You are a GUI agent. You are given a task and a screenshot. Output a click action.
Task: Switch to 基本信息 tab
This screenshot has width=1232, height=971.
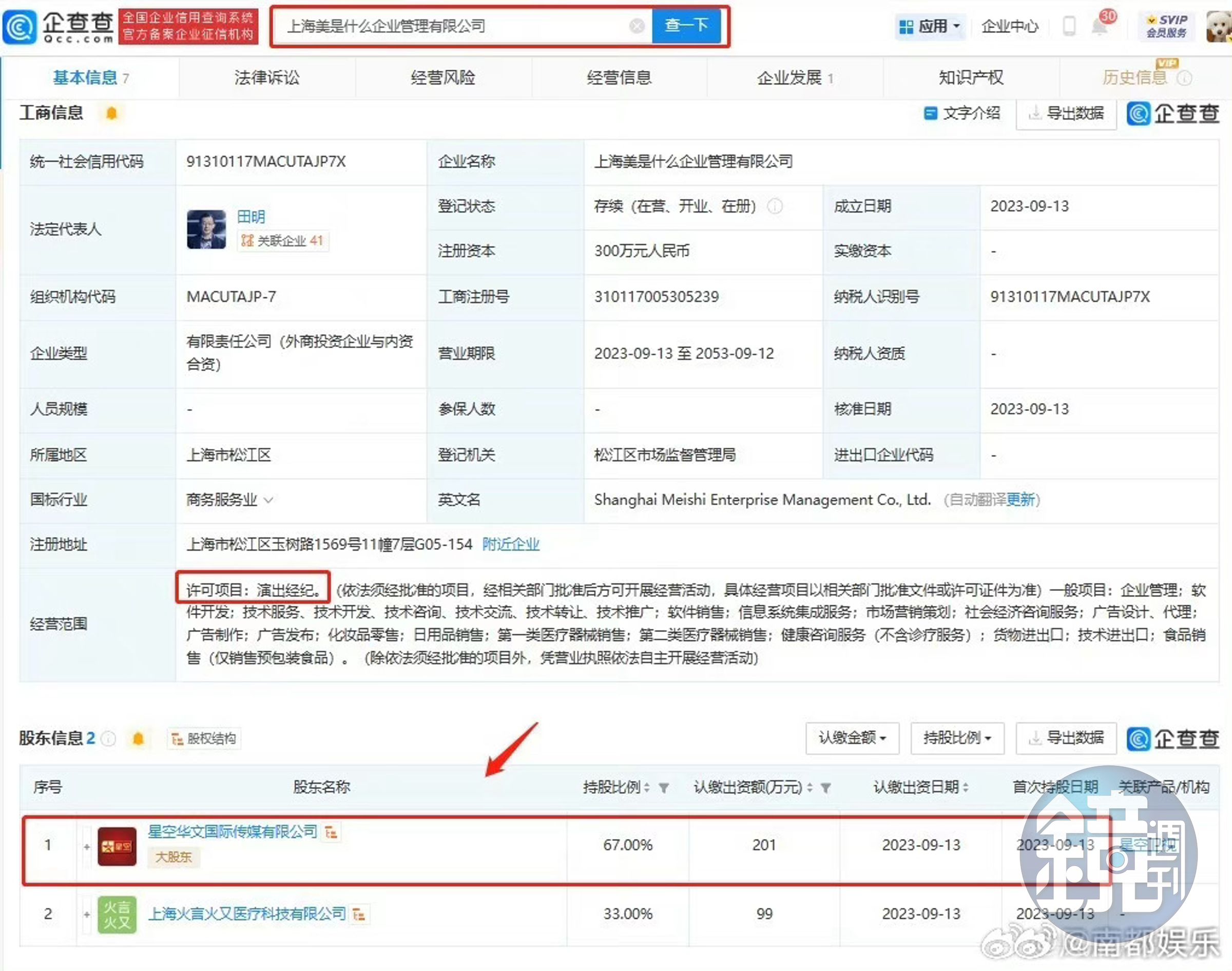[91, 78]
